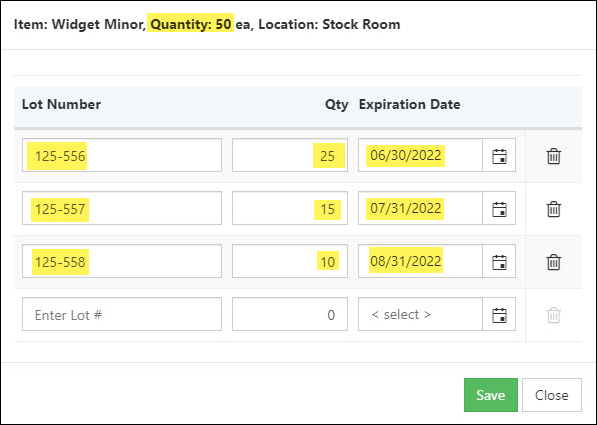The image size is (597, 425).
Task: Click the Expiration Date column header
Action: (410, 105)
